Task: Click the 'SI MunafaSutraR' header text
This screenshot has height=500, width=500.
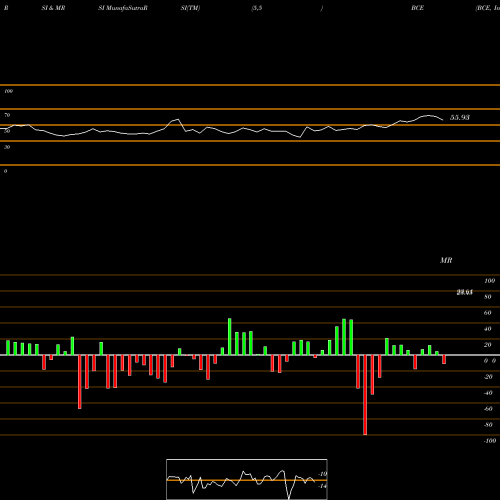Action: (123, 8)
